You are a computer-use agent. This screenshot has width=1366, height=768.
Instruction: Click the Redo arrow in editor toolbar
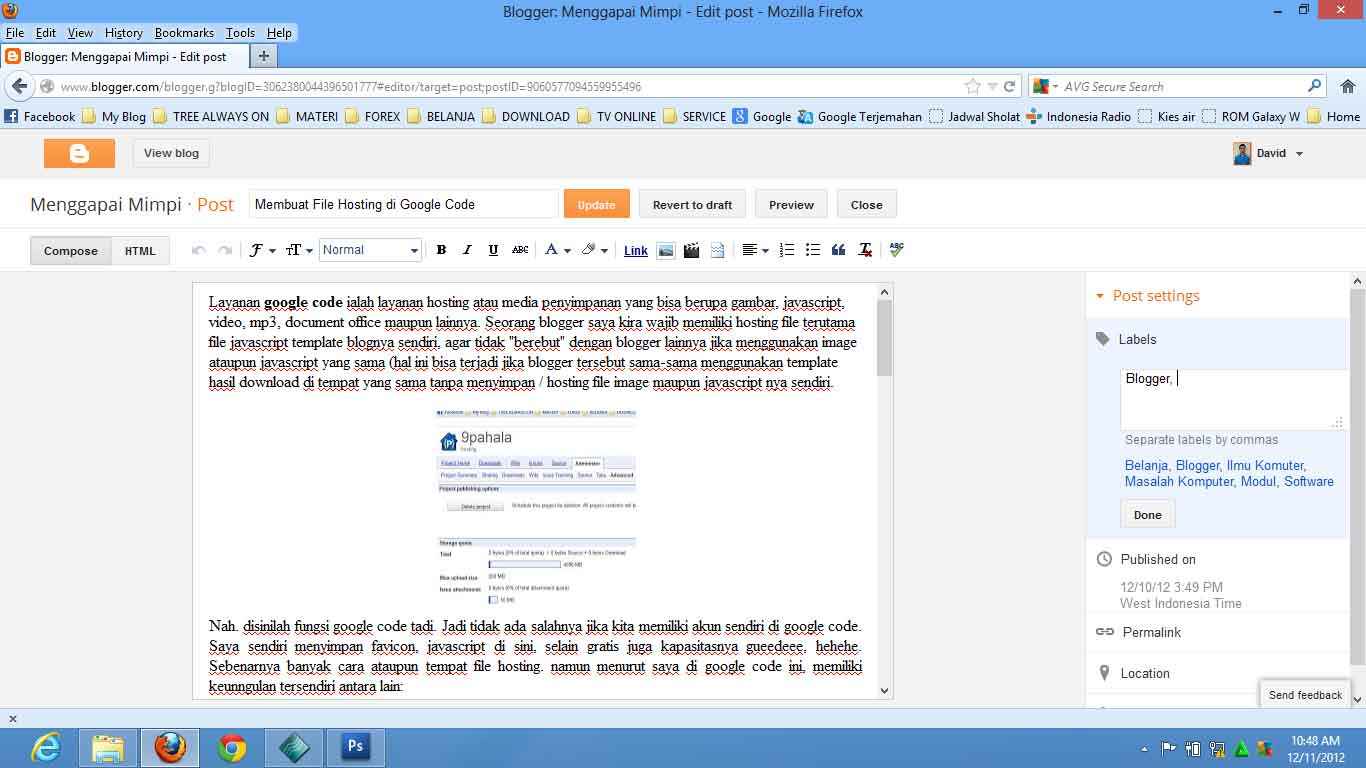pyautogui.click(x=225, y=250)
